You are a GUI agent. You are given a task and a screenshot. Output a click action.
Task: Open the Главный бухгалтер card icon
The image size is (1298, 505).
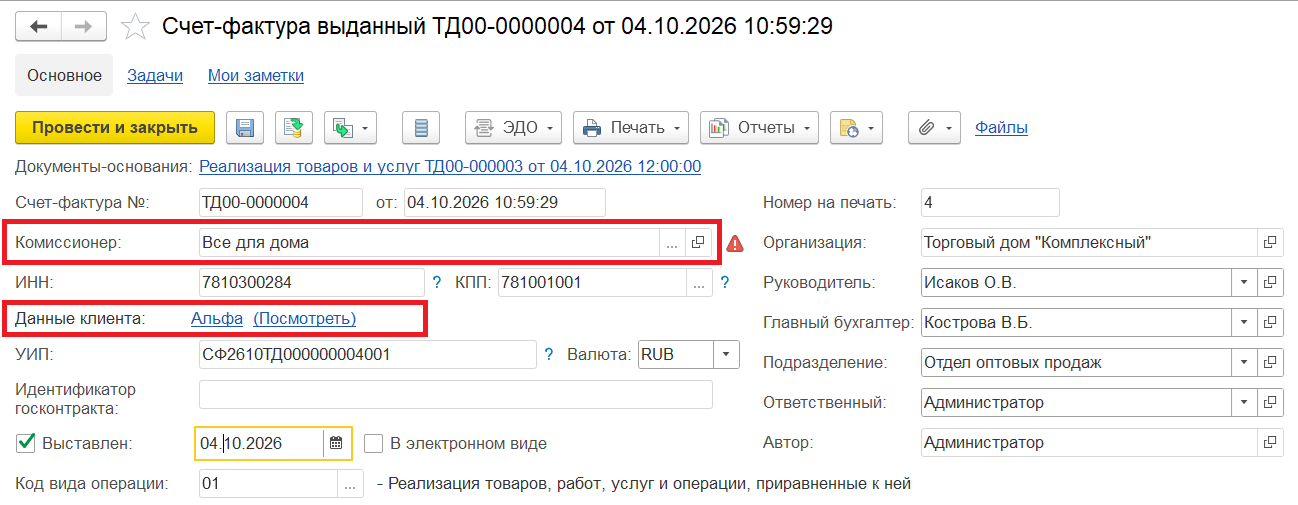(x=1270, y=322)
